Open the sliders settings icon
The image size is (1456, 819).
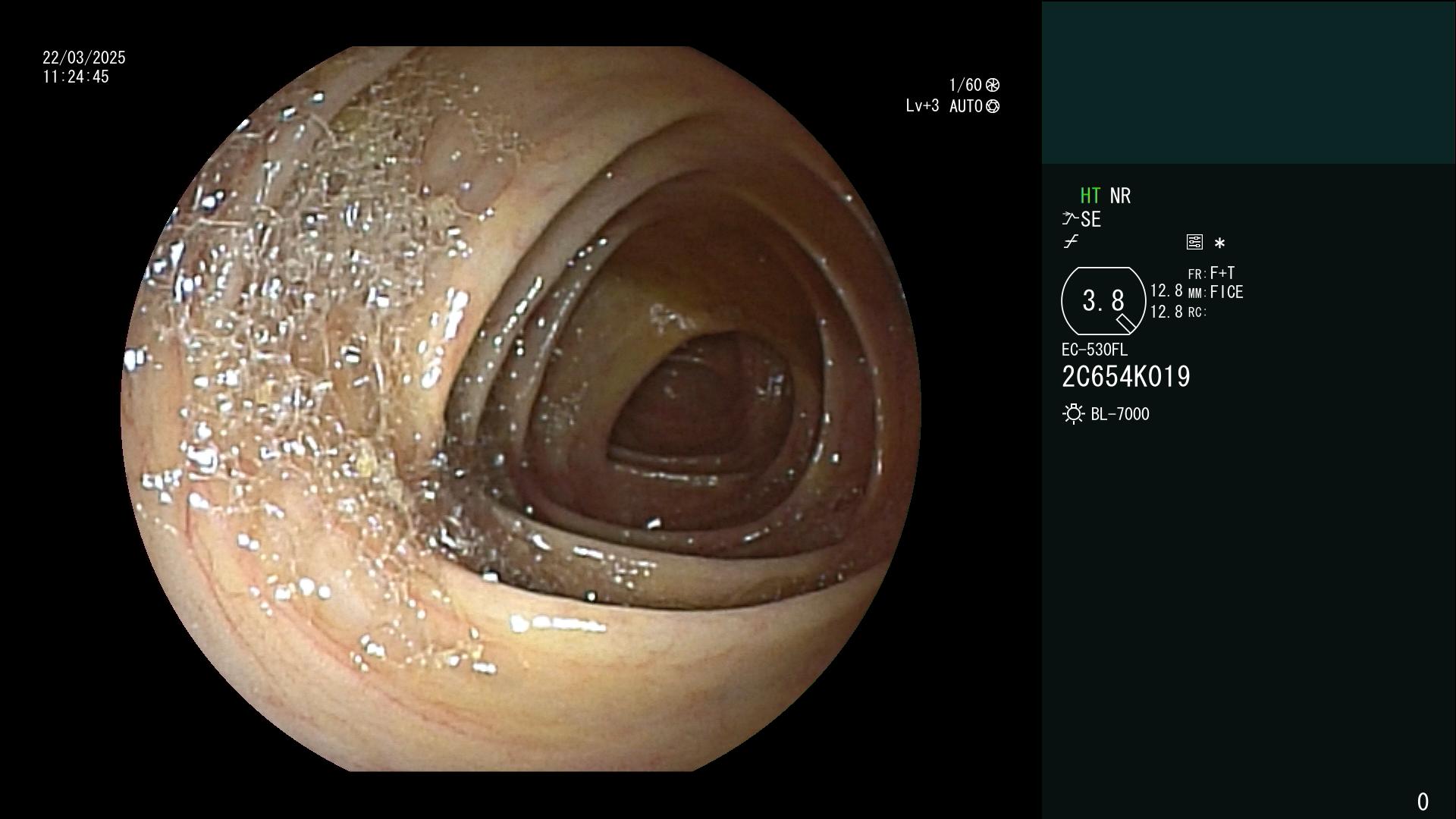[x=1194, y=242]
